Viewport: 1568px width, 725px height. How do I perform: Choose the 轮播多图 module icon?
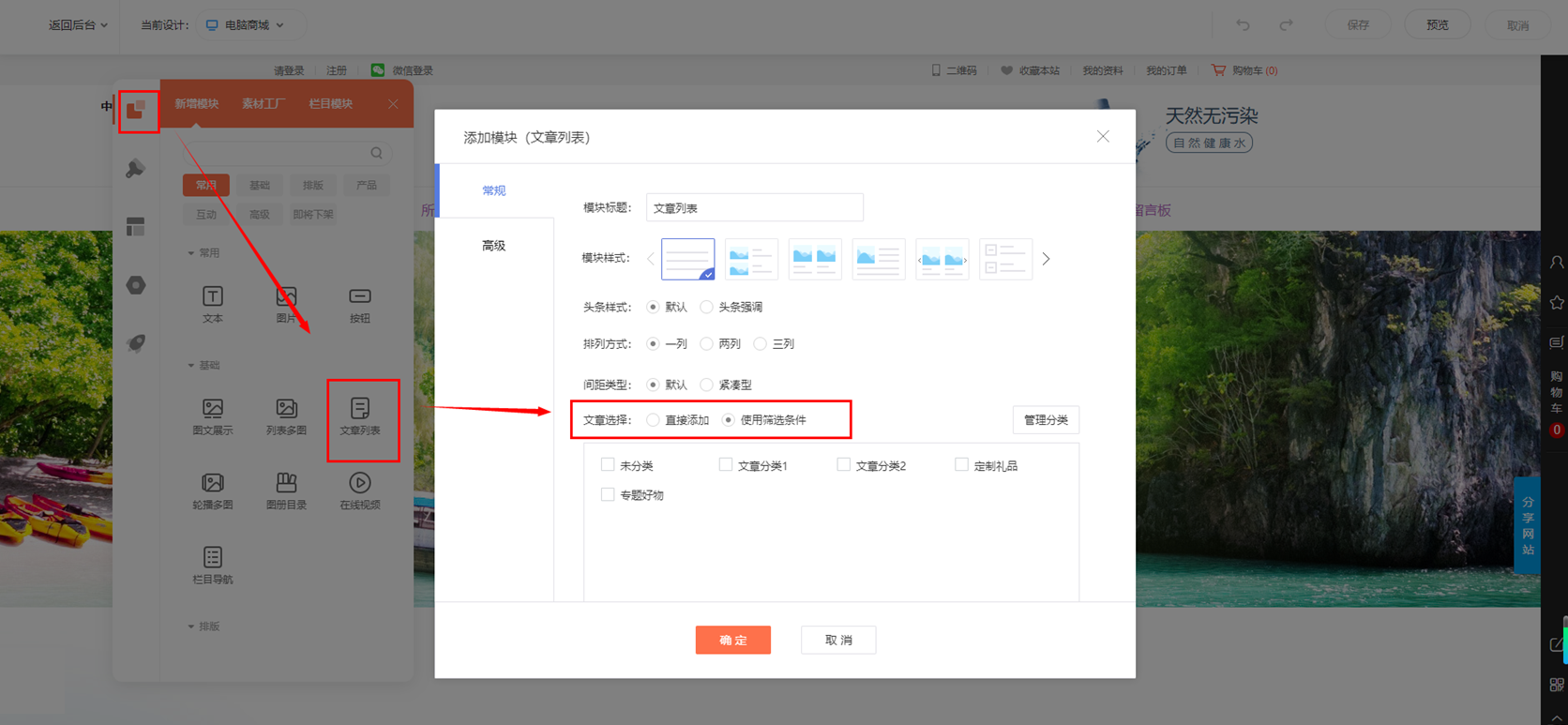213,483
